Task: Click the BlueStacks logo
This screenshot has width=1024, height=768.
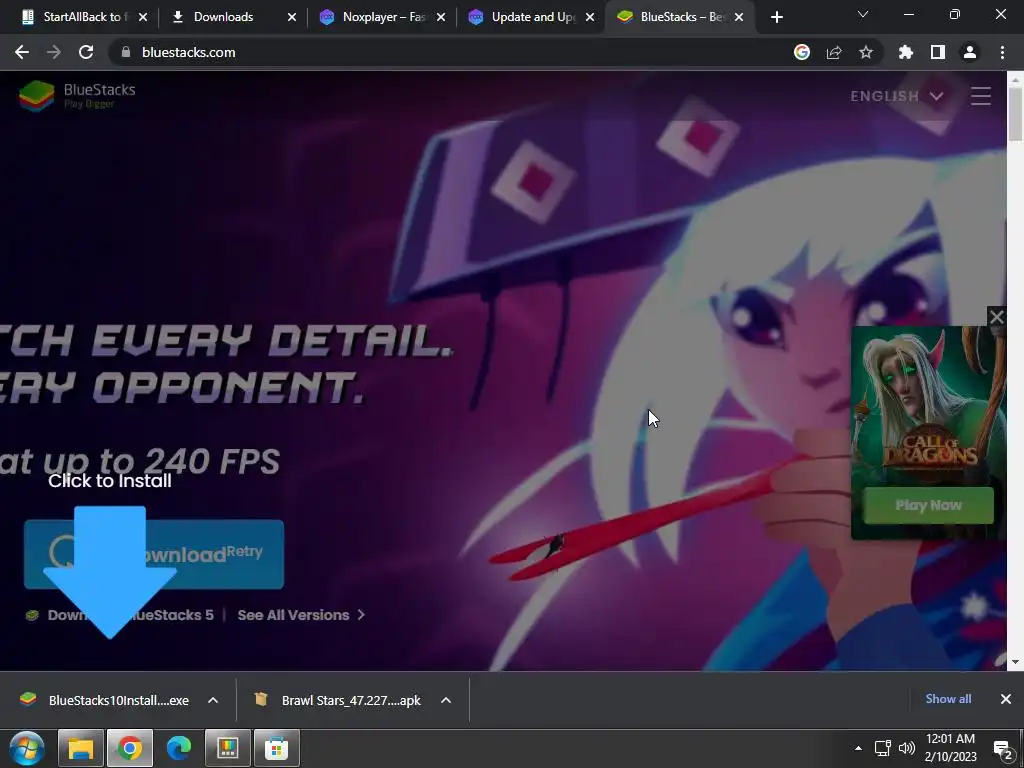Action: 77,95
